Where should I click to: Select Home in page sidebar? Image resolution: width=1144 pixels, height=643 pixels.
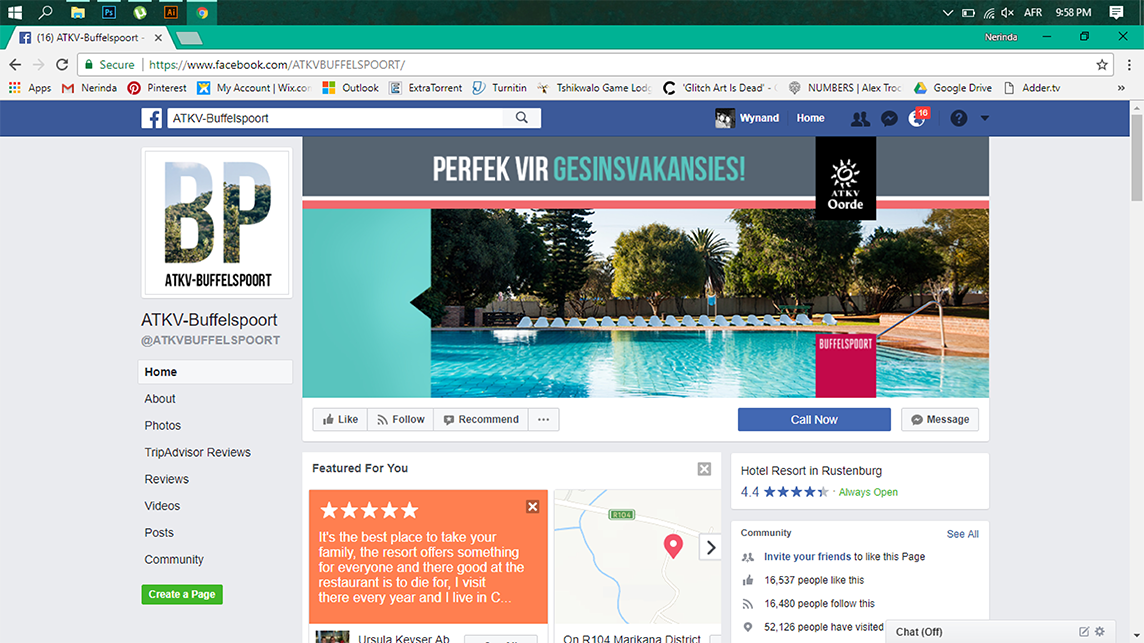click(x=215, y=372)
